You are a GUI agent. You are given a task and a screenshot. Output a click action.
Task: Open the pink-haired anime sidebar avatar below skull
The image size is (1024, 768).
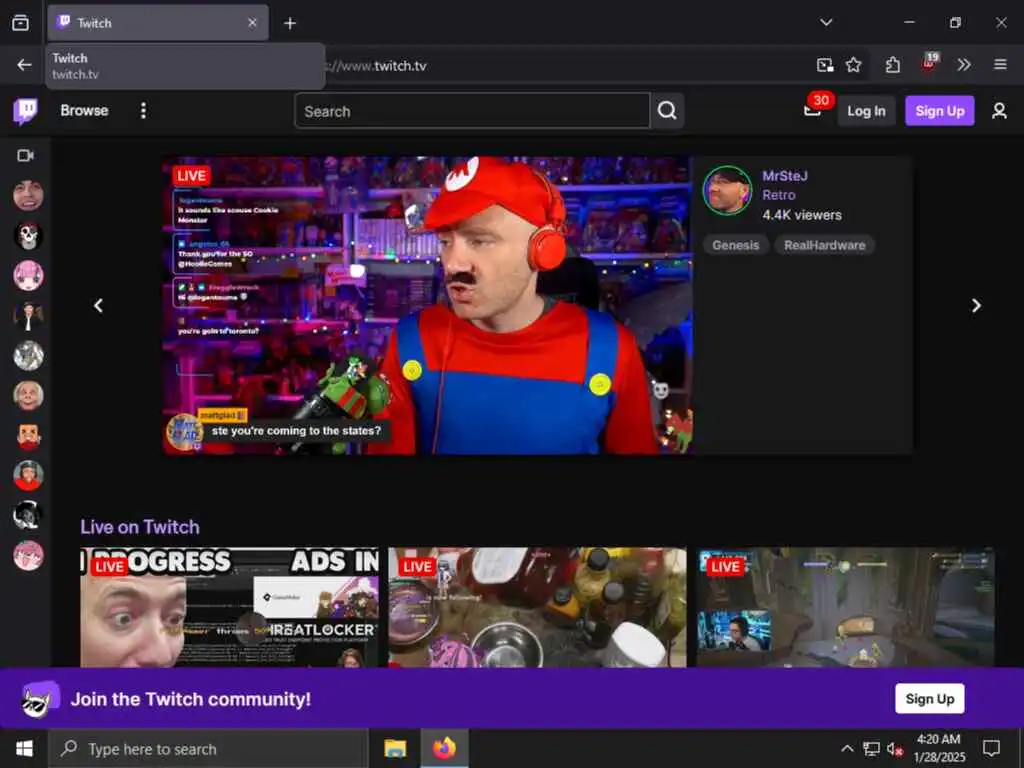point(28,276)
